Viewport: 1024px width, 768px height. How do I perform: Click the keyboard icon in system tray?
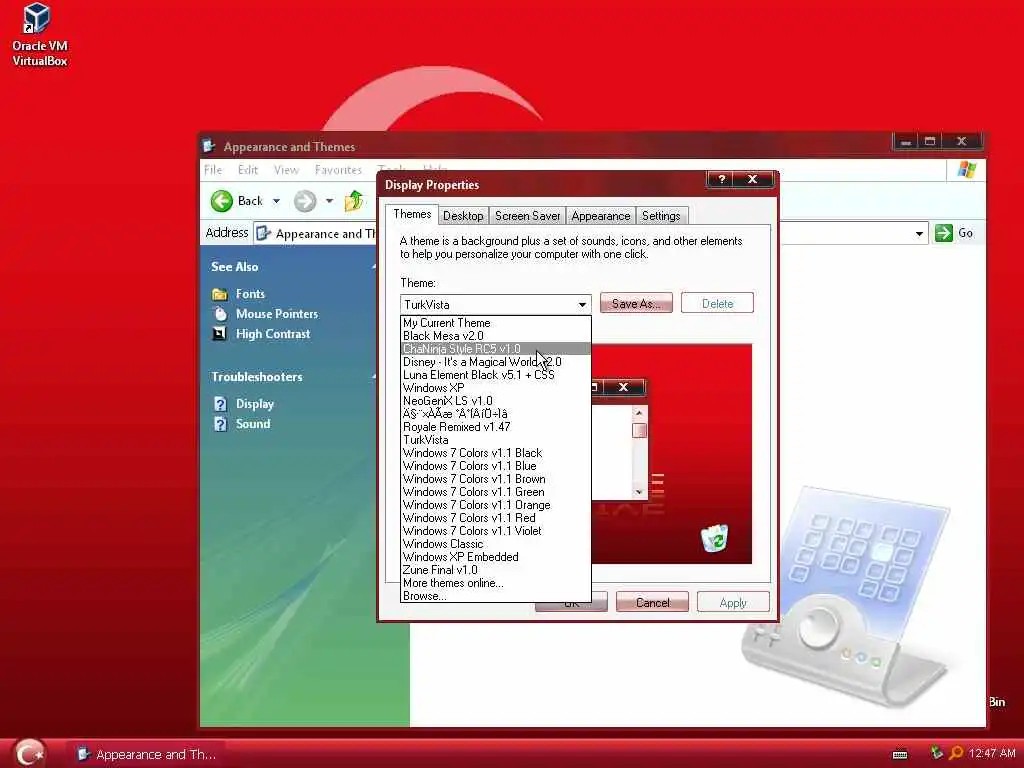point(900,754)
